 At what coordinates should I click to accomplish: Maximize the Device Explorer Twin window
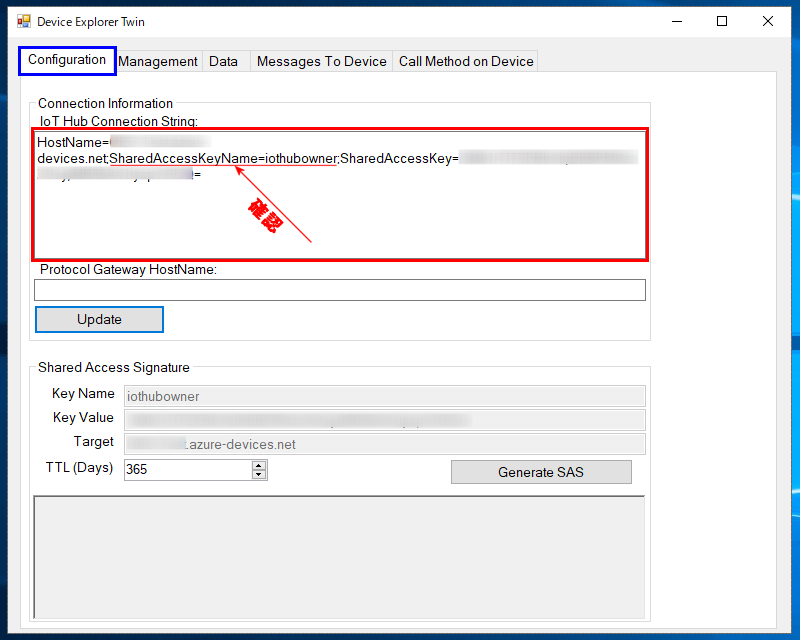coord(722,21)
